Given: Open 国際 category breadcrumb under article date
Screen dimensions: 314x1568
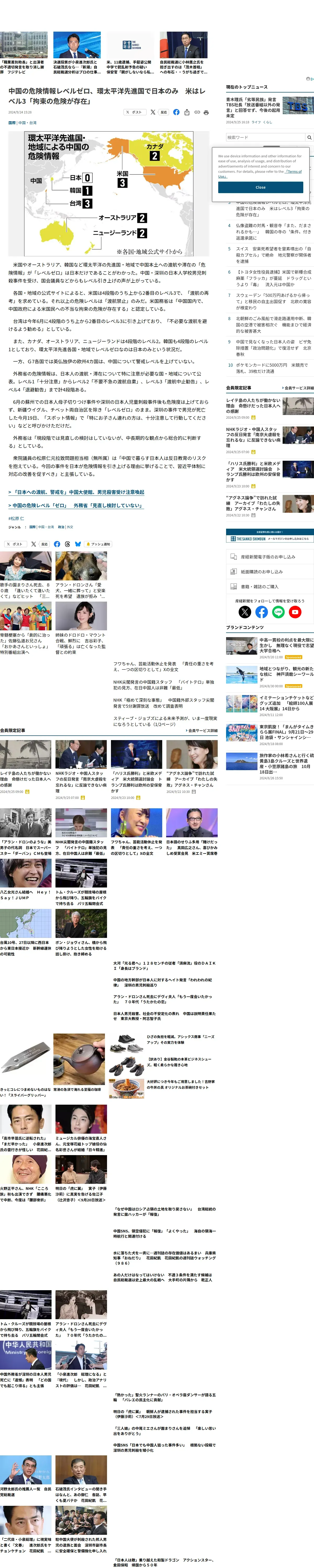Looking at the screenshot, I should [12, 122].
